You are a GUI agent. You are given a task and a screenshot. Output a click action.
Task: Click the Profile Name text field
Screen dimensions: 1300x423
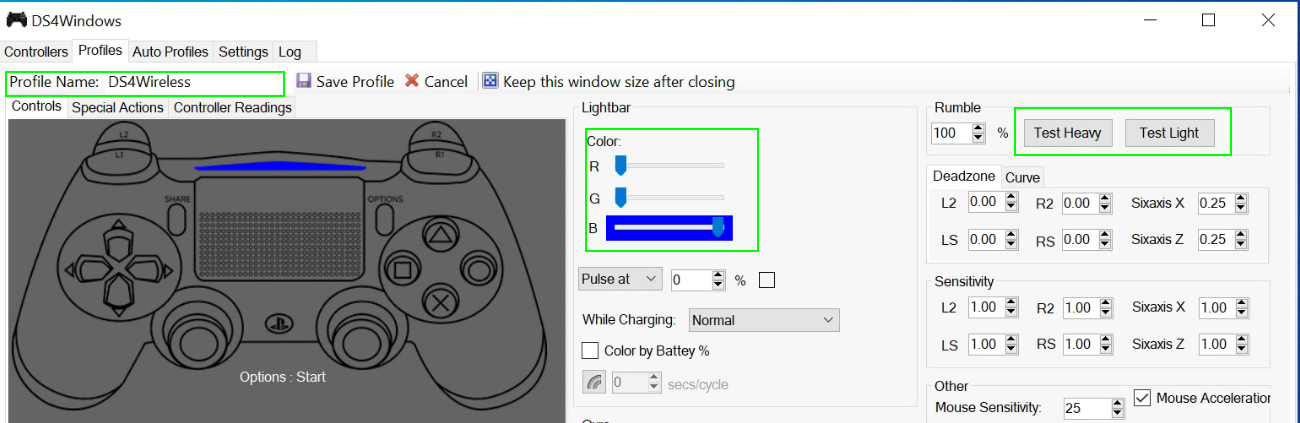(x=193, y=82)
